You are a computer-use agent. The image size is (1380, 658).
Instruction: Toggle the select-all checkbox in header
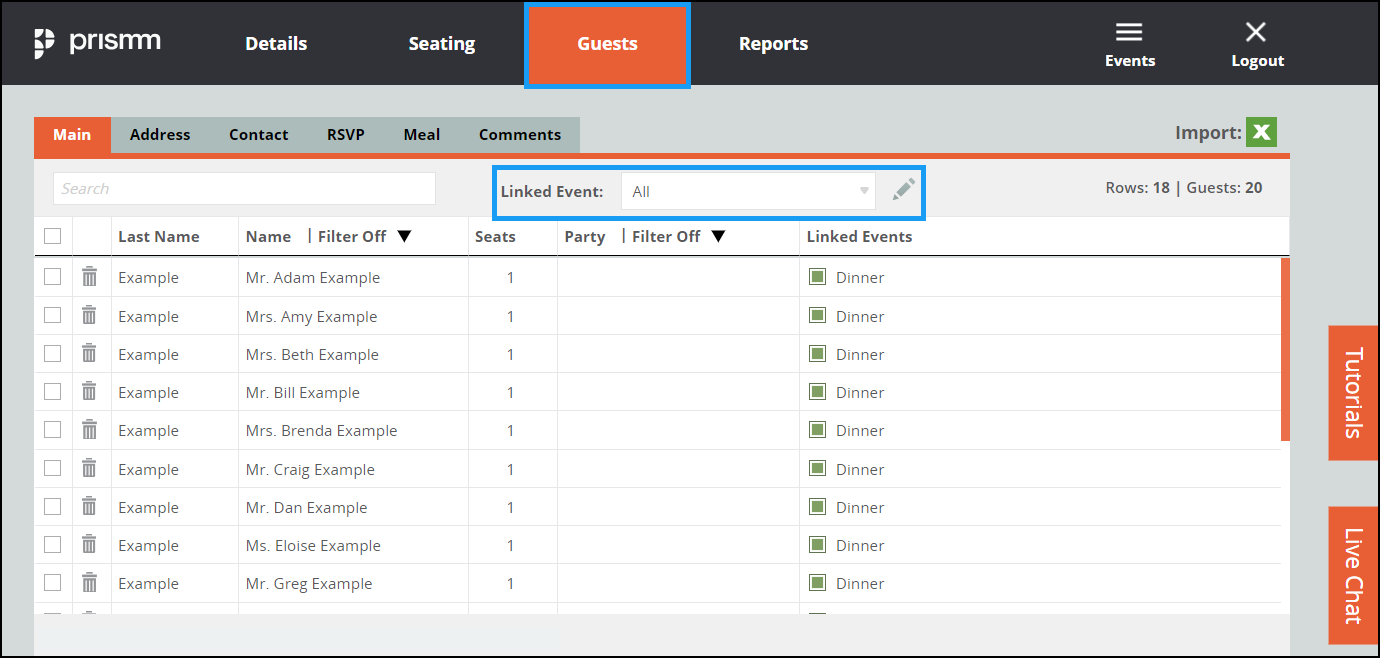53,236
